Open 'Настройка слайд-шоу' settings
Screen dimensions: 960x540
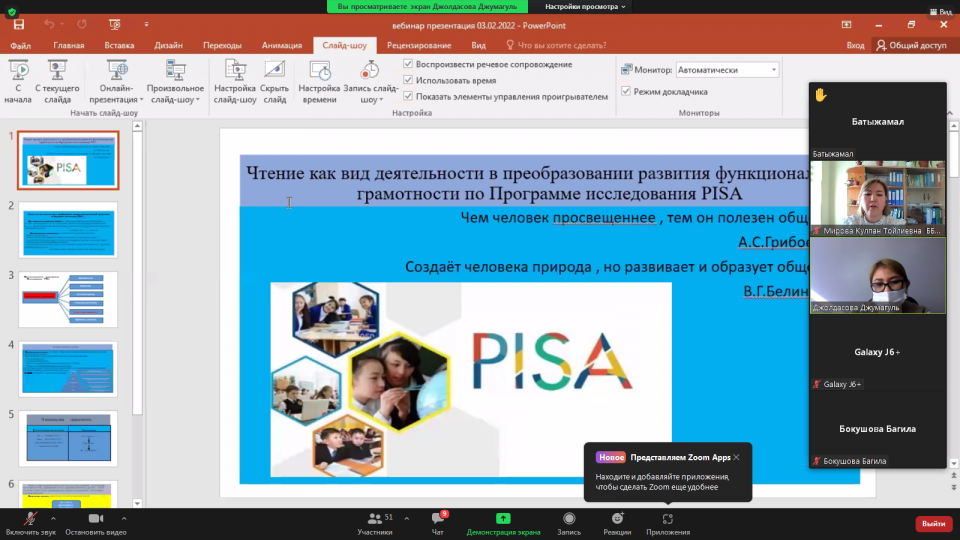[x=234, y=82]
